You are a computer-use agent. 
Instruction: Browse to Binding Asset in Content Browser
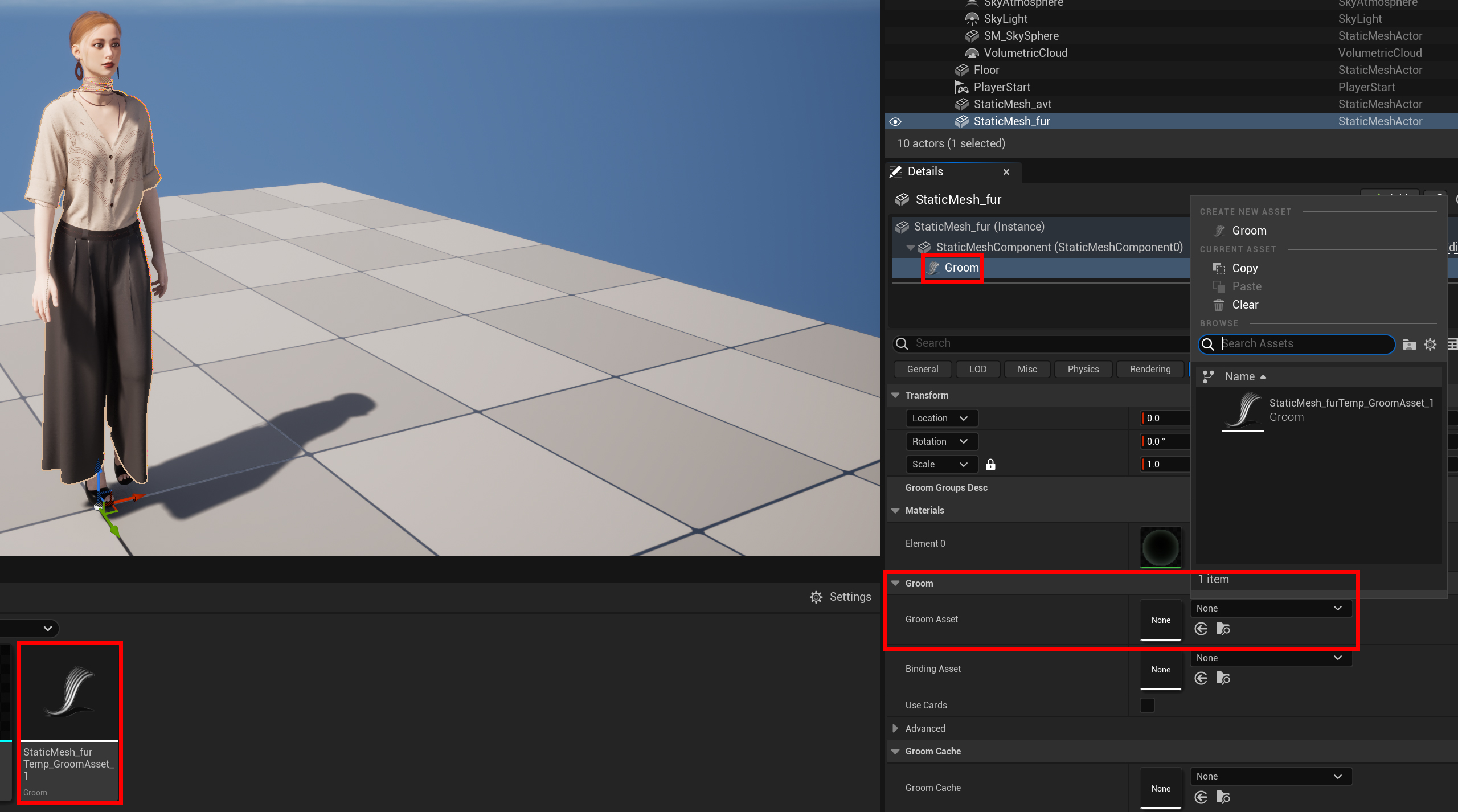point(1223,678)
